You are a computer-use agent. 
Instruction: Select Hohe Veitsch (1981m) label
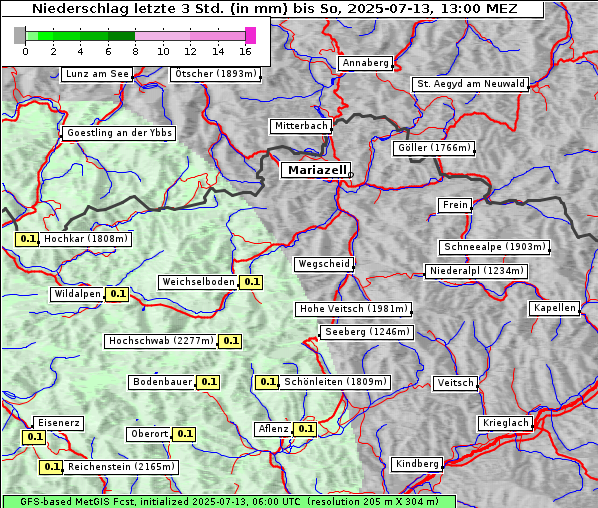point(354,309)
